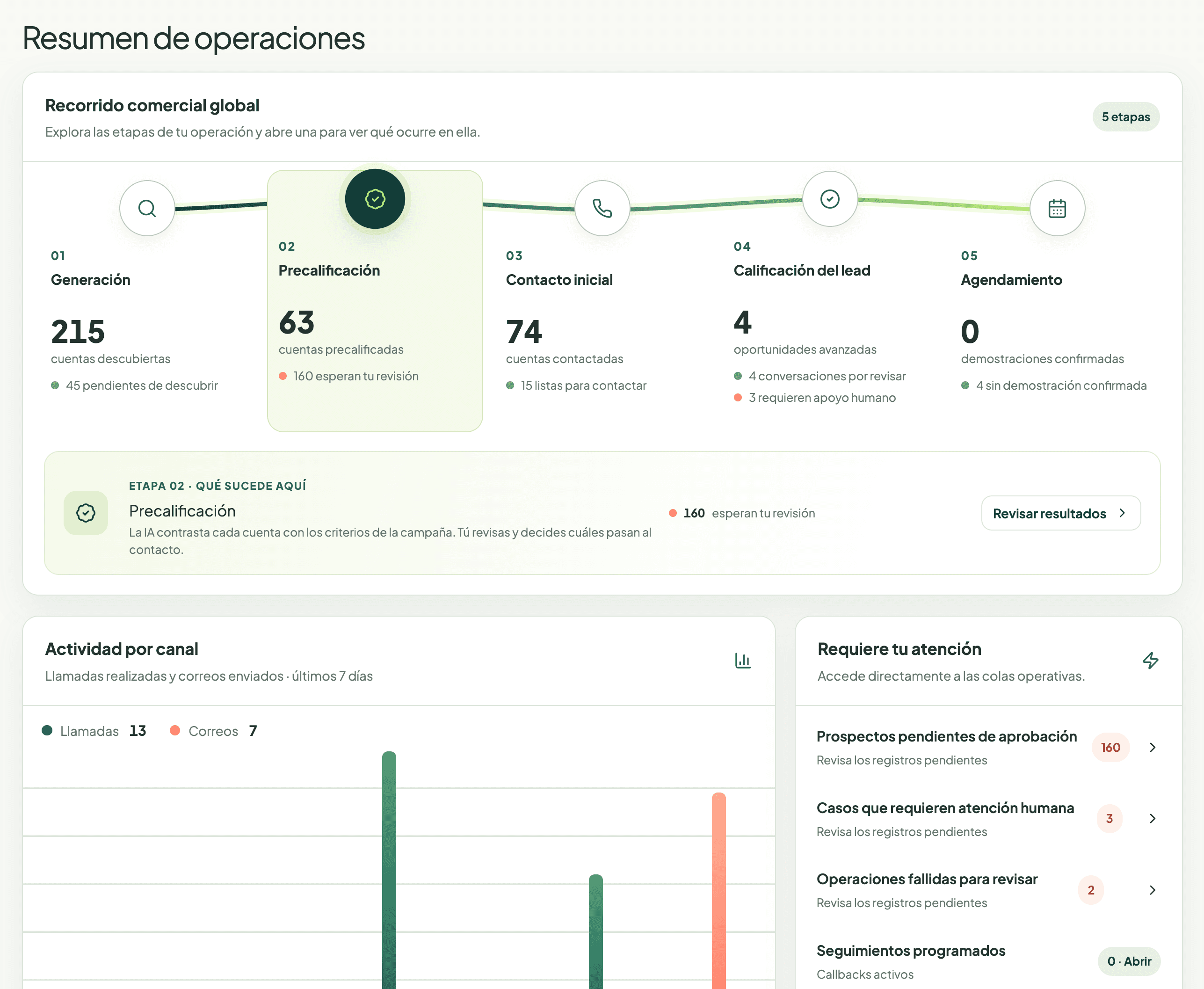The image size is (1204, 989).
Task: Expand Prospectos pendientes de aprobación chevron
Action: (1152, 748)
